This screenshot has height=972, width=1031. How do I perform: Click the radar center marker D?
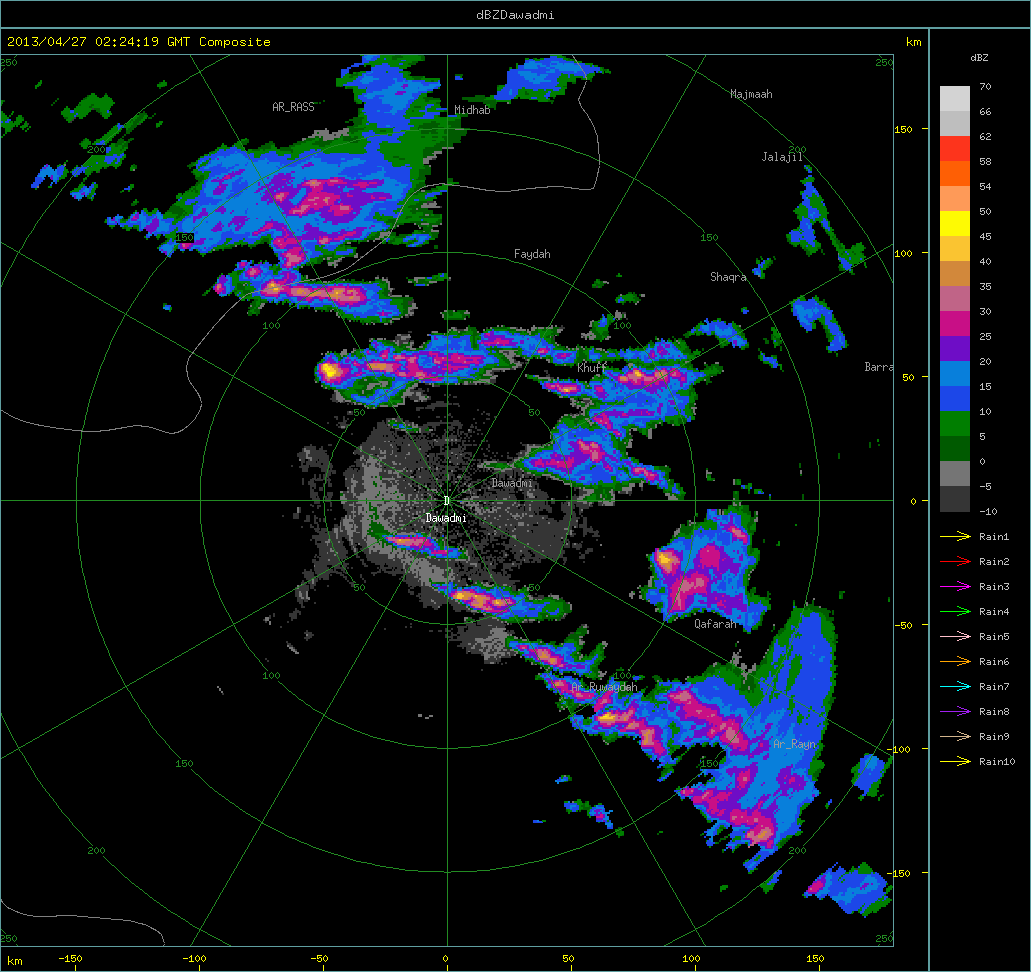click(446, 501)
